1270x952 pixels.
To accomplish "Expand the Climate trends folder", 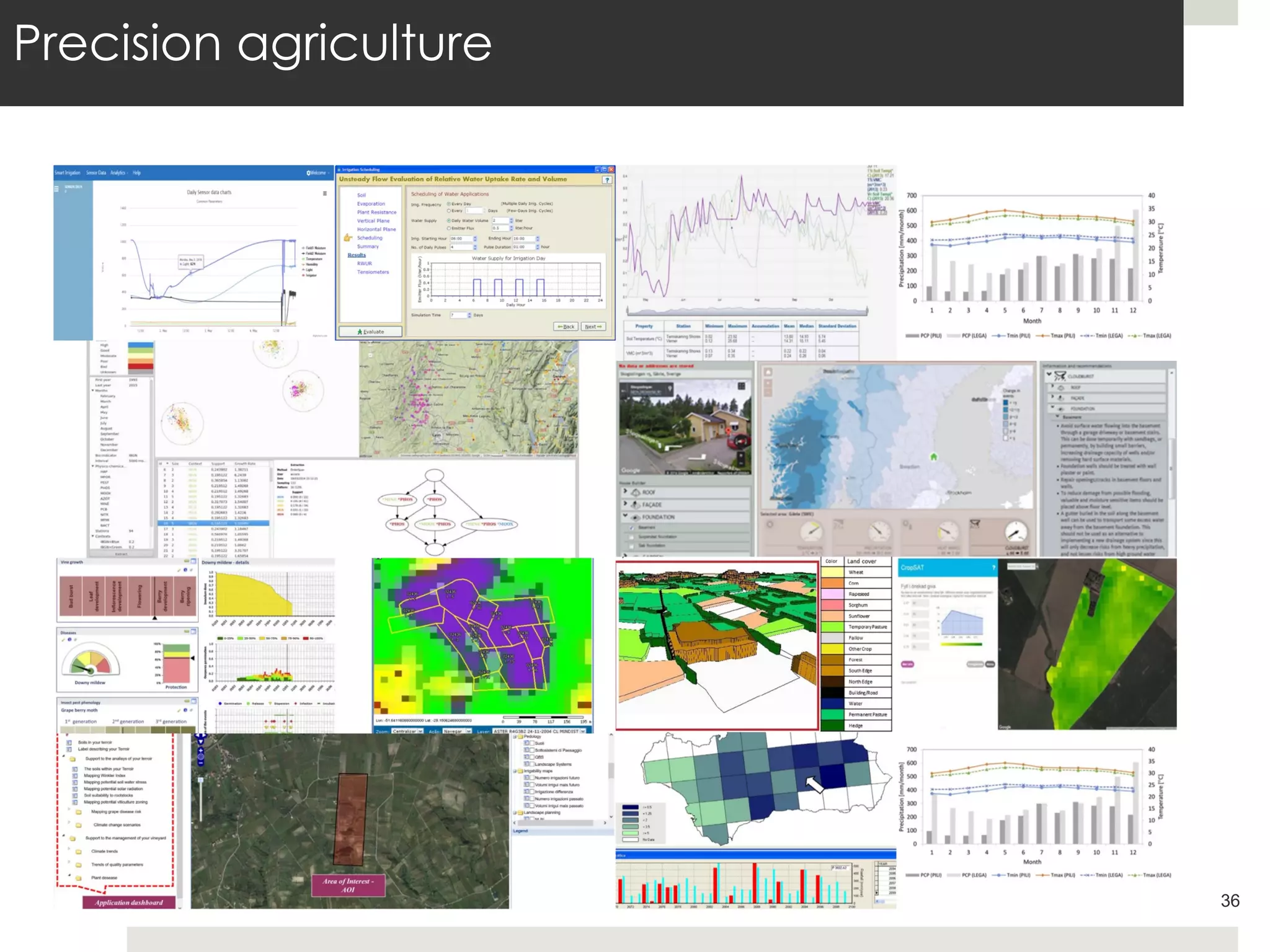I will [x=69, y=849].
